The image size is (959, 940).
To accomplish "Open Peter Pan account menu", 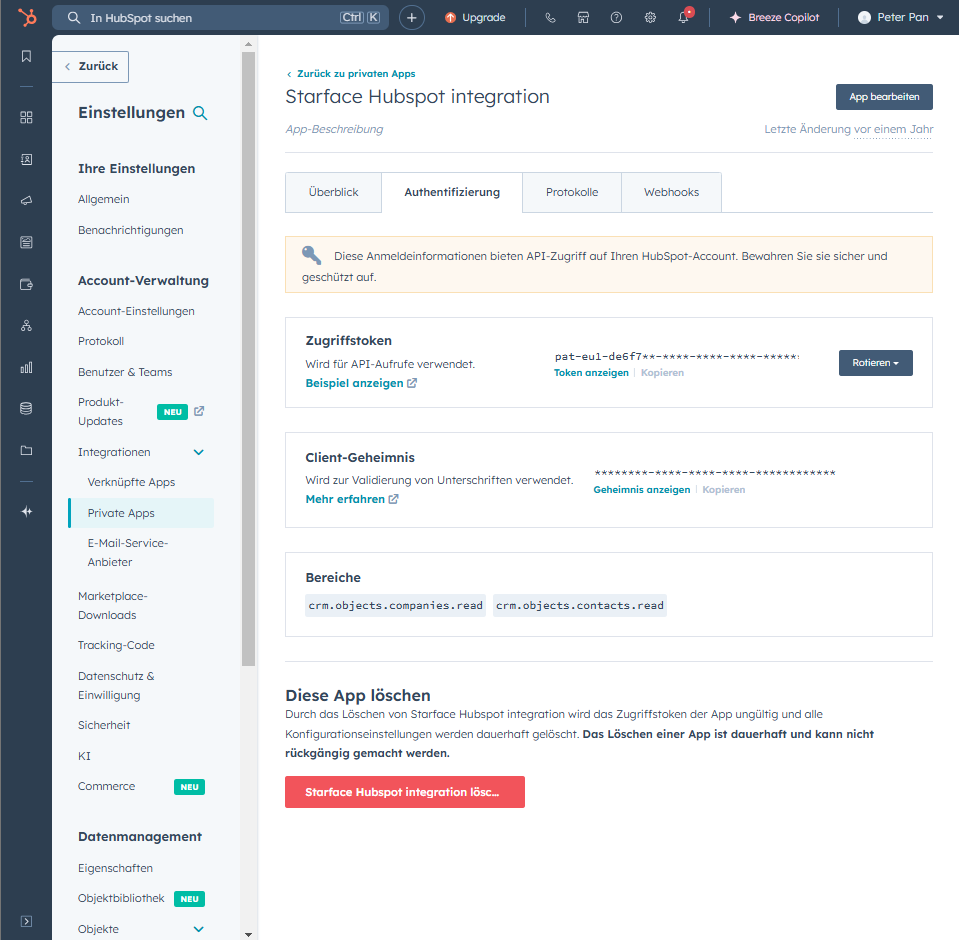I will (900, 18).
